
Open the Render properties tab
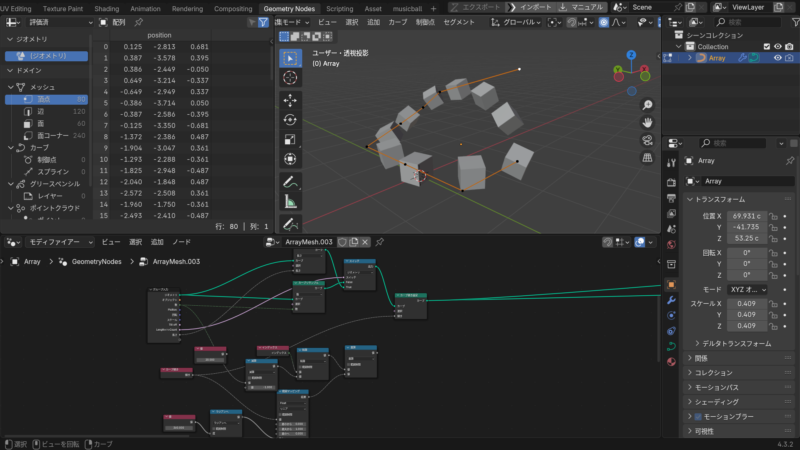[671, 182]
